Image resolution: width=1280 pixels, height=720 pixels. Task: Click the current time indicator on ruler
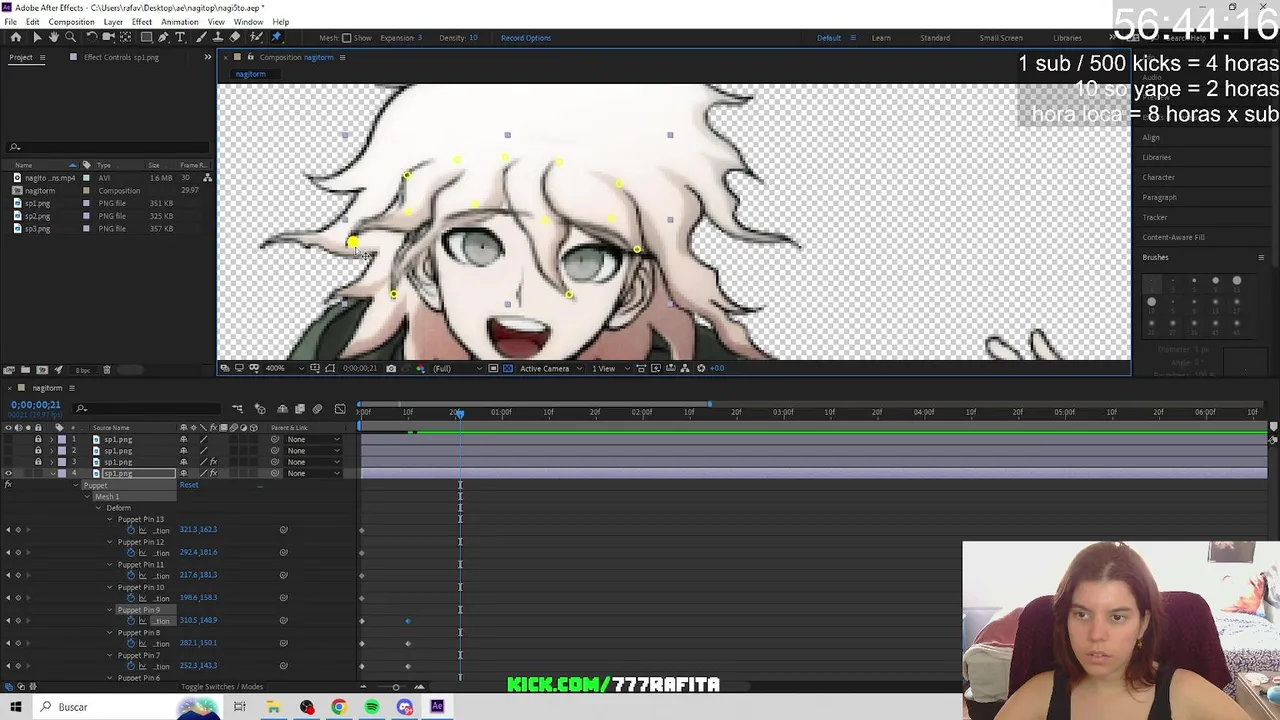[459, 412]
